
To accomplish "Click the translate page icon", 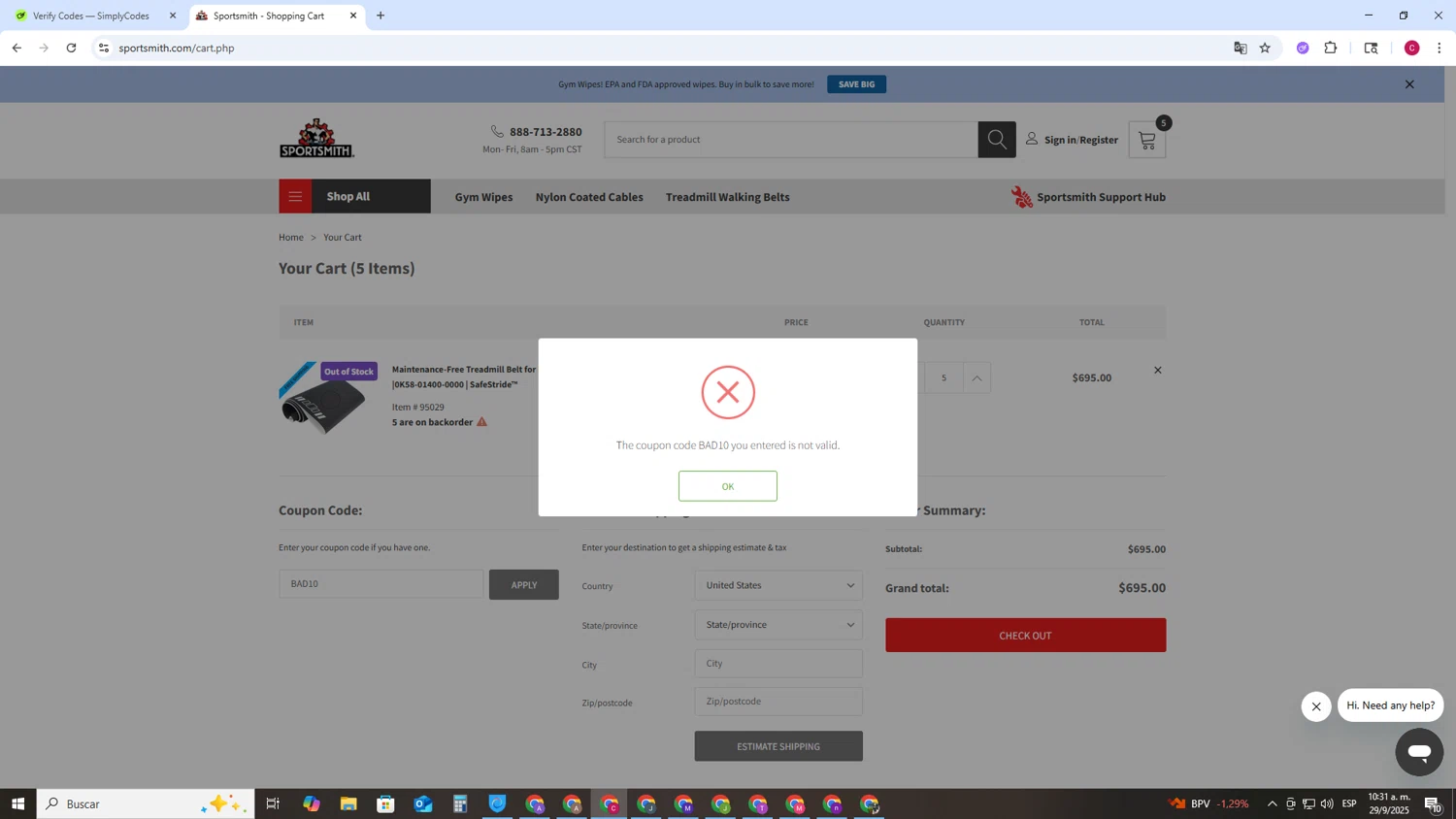I will tap(1240, 48).
